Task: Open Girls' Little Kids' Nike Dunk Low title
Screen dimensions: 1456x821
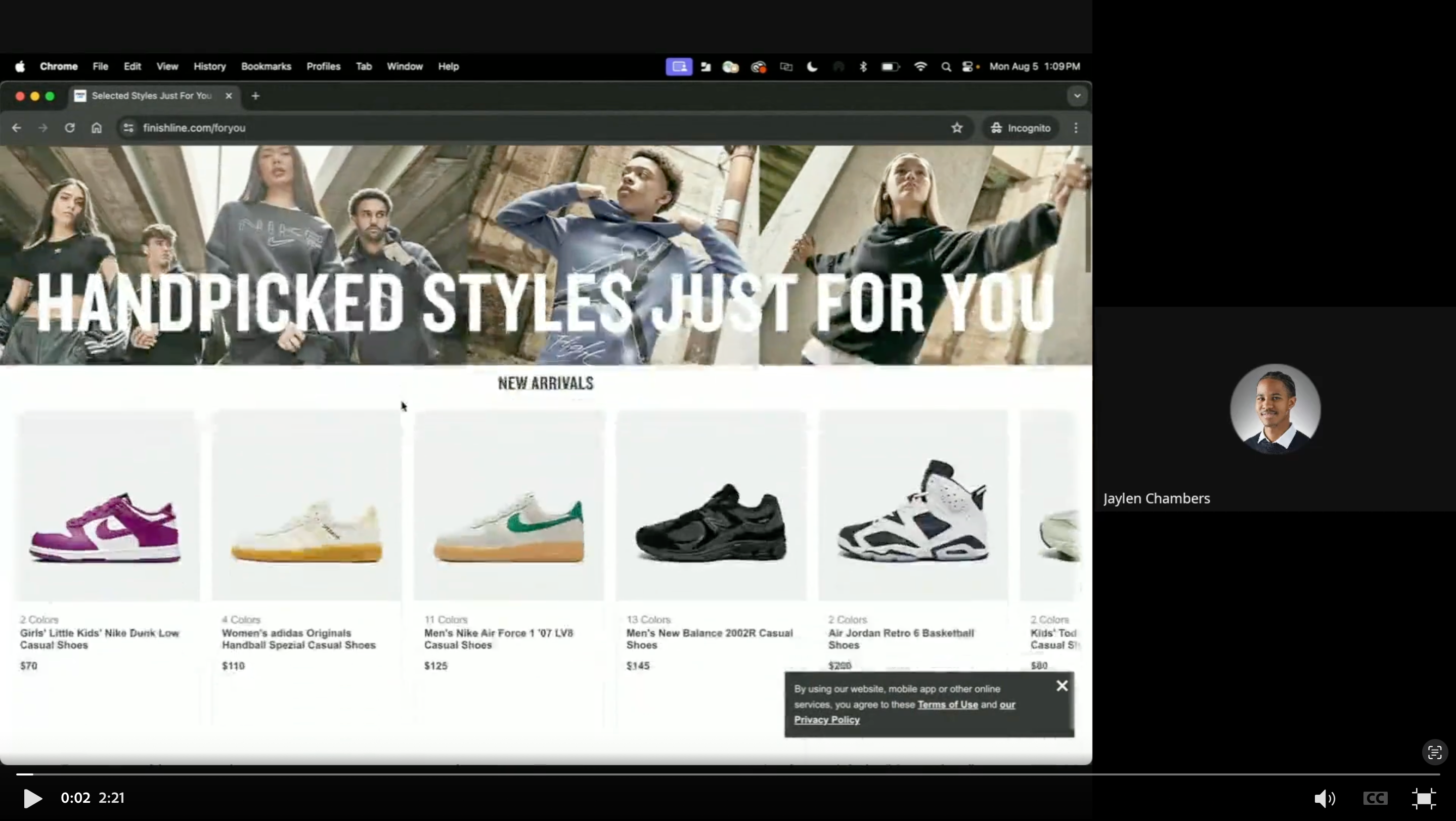Action: pos(100,639)
